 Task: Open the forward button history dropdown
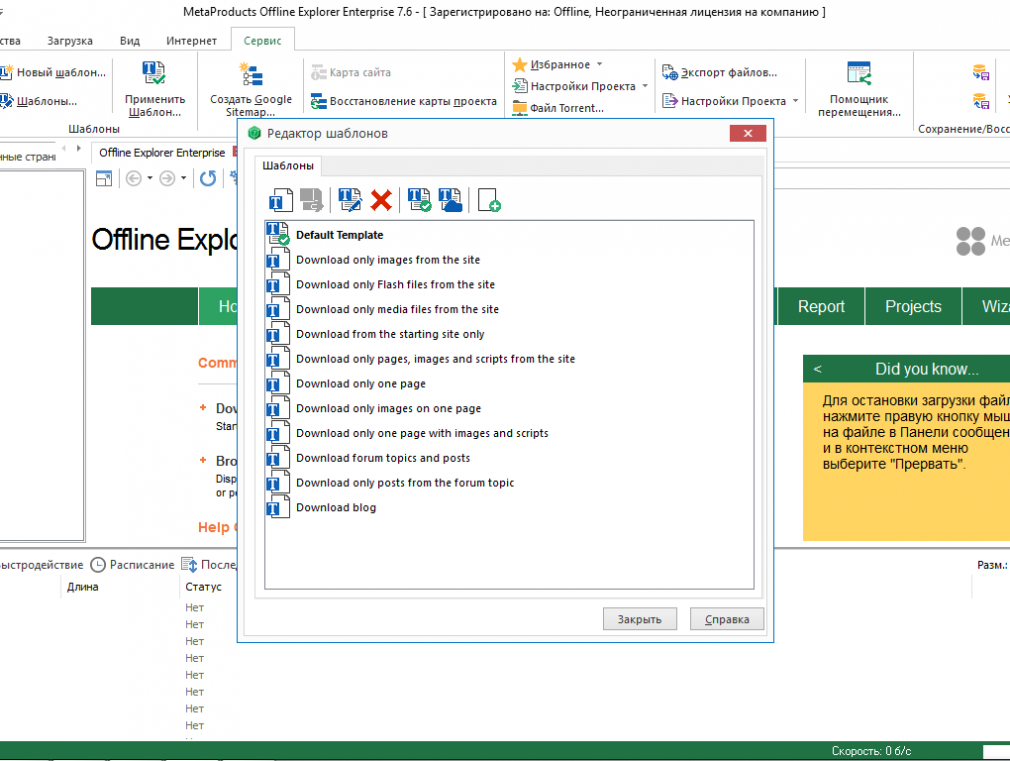(x=184, y=178)
